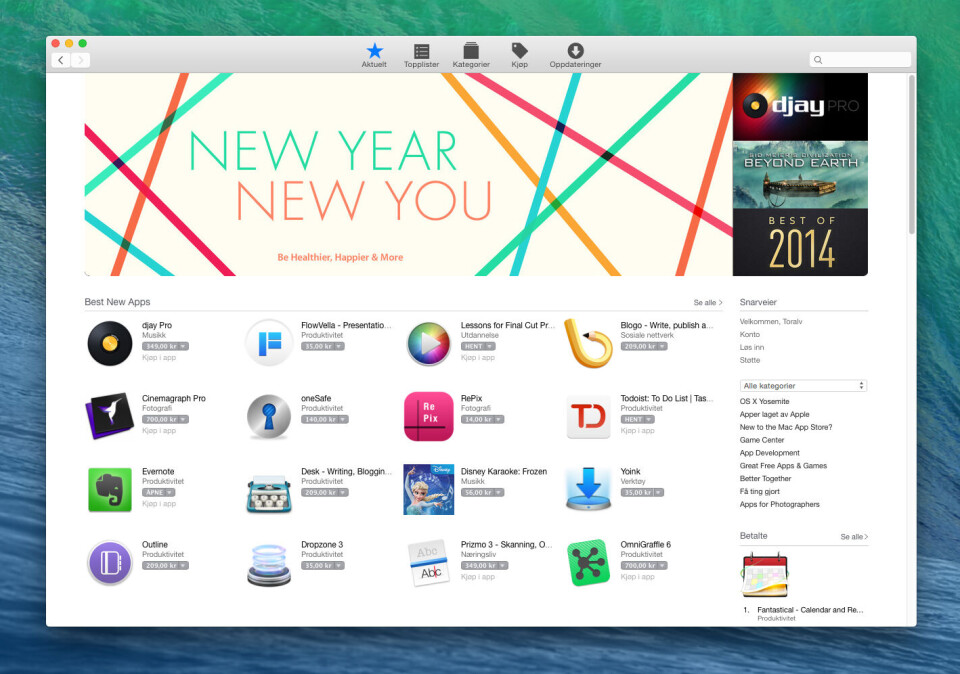This screenshot has height=674, width=960.
Task: Click Desk 209,00 kr price button
Action: pos(324,492)
